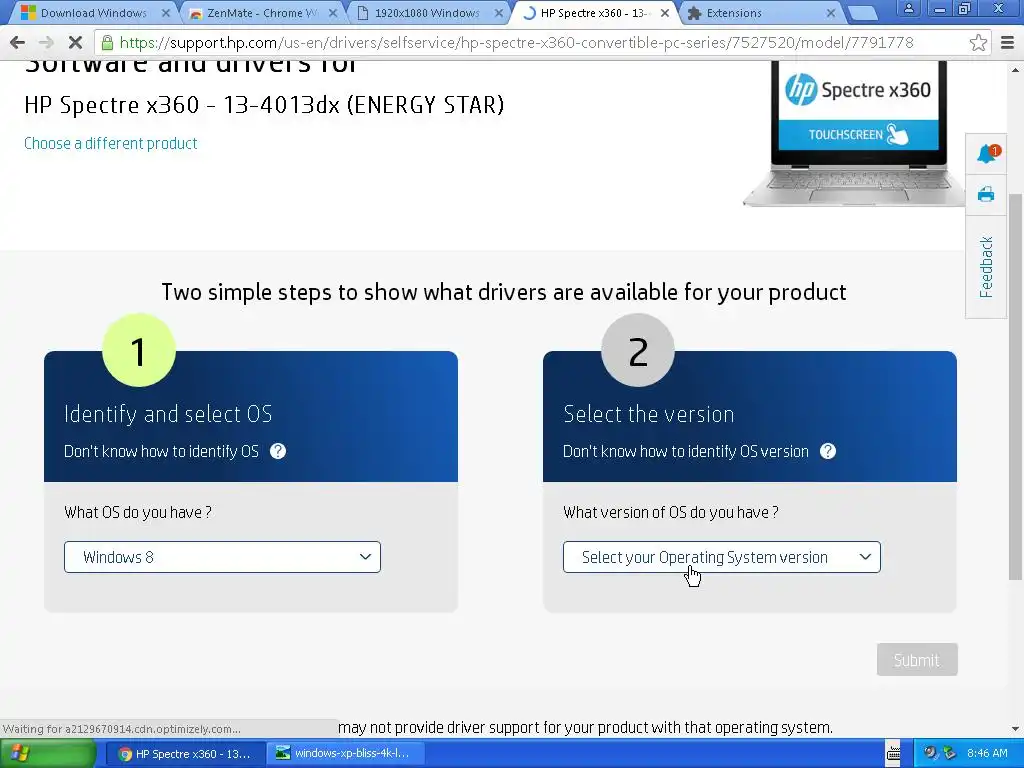Click the browser forward arrow

(x=46, y=43)
